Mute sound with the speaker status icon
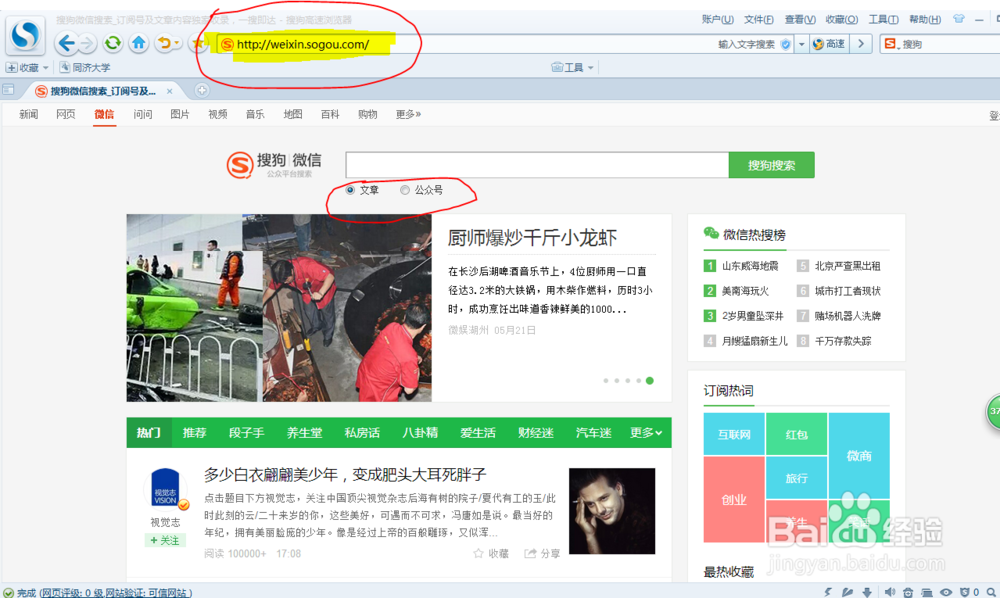Image resolution: width=1000 pixels, height=598 pixels. click(x=890, y=592)
